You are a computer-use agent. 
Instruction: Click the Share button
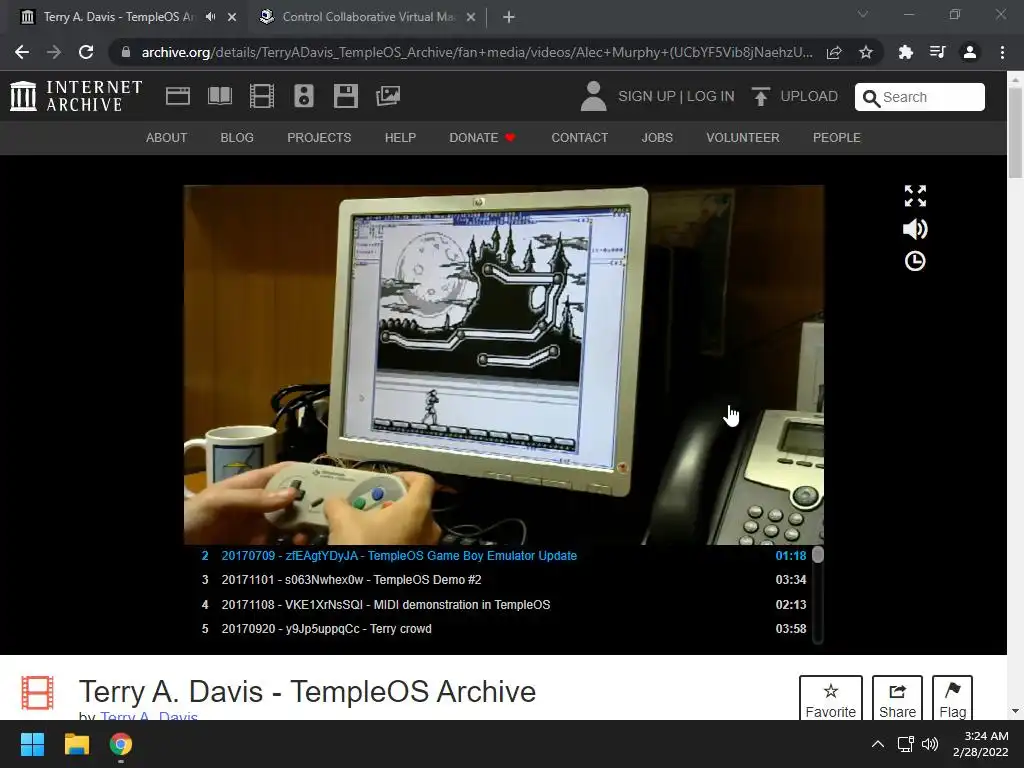[x=897, y=698]
